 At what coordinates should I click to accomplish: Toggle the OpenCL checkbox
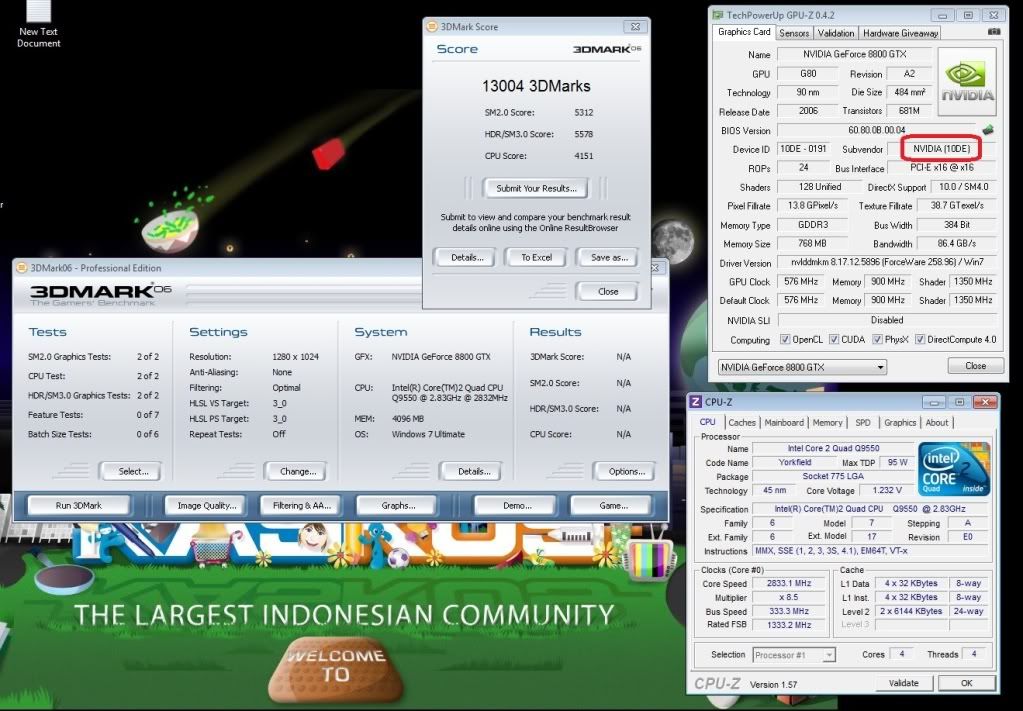click(x=785, y=339)
